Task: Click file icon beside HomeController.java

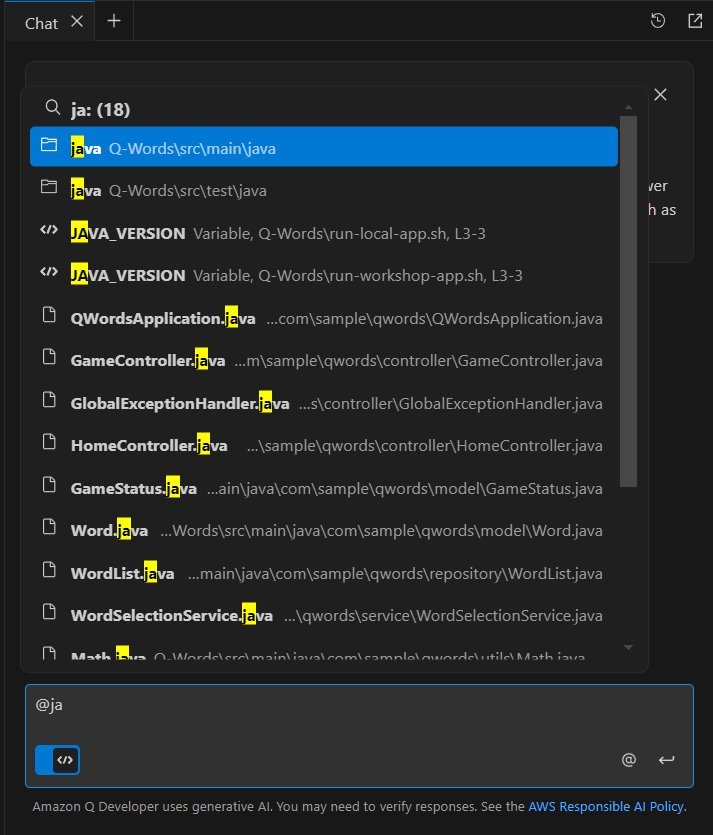Action: 49,441
